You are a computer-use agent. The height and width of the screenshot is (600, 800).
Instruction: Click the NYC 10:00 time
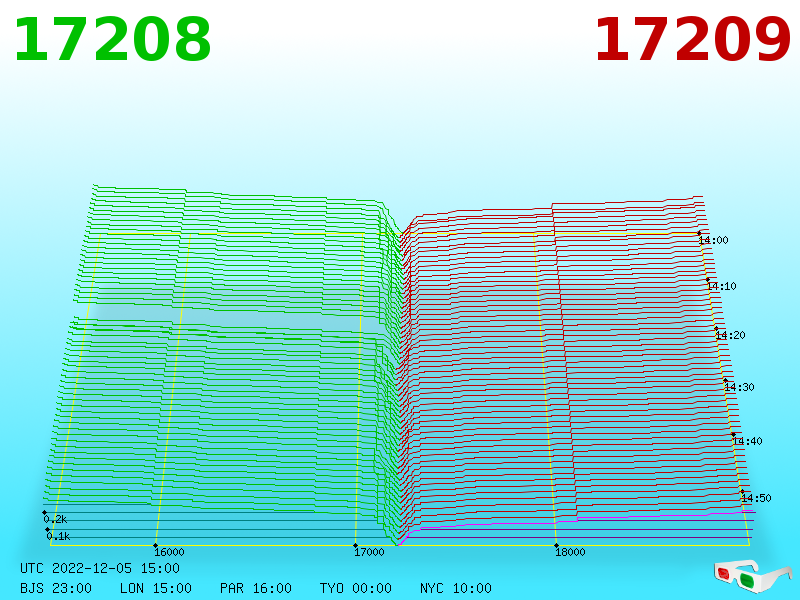456,588
